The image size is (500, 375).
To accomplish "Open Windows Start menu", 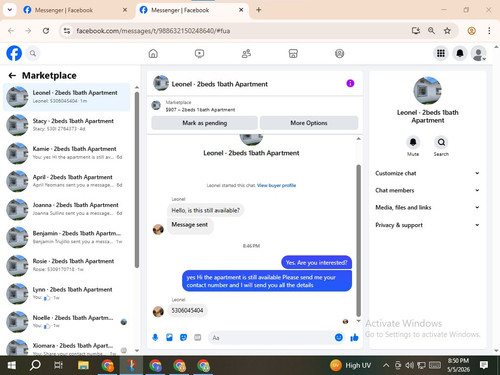I will 12,365.
